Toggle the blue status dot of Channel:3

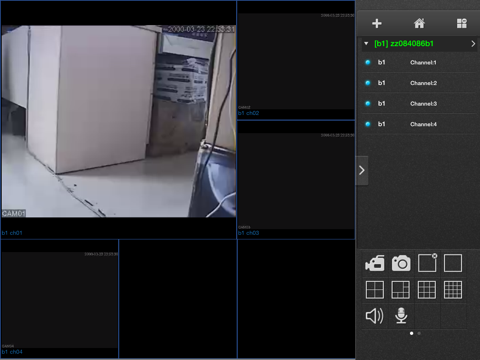[368, 104]
